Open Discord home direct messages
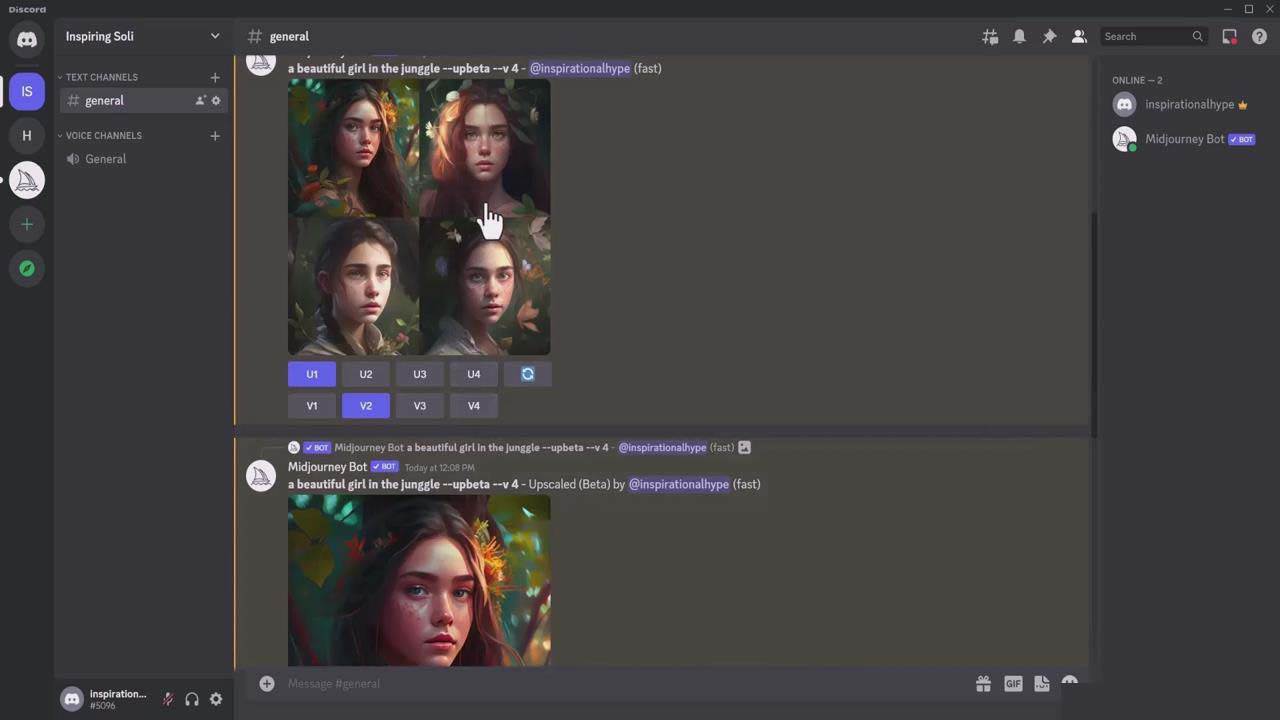 [27, 40]
